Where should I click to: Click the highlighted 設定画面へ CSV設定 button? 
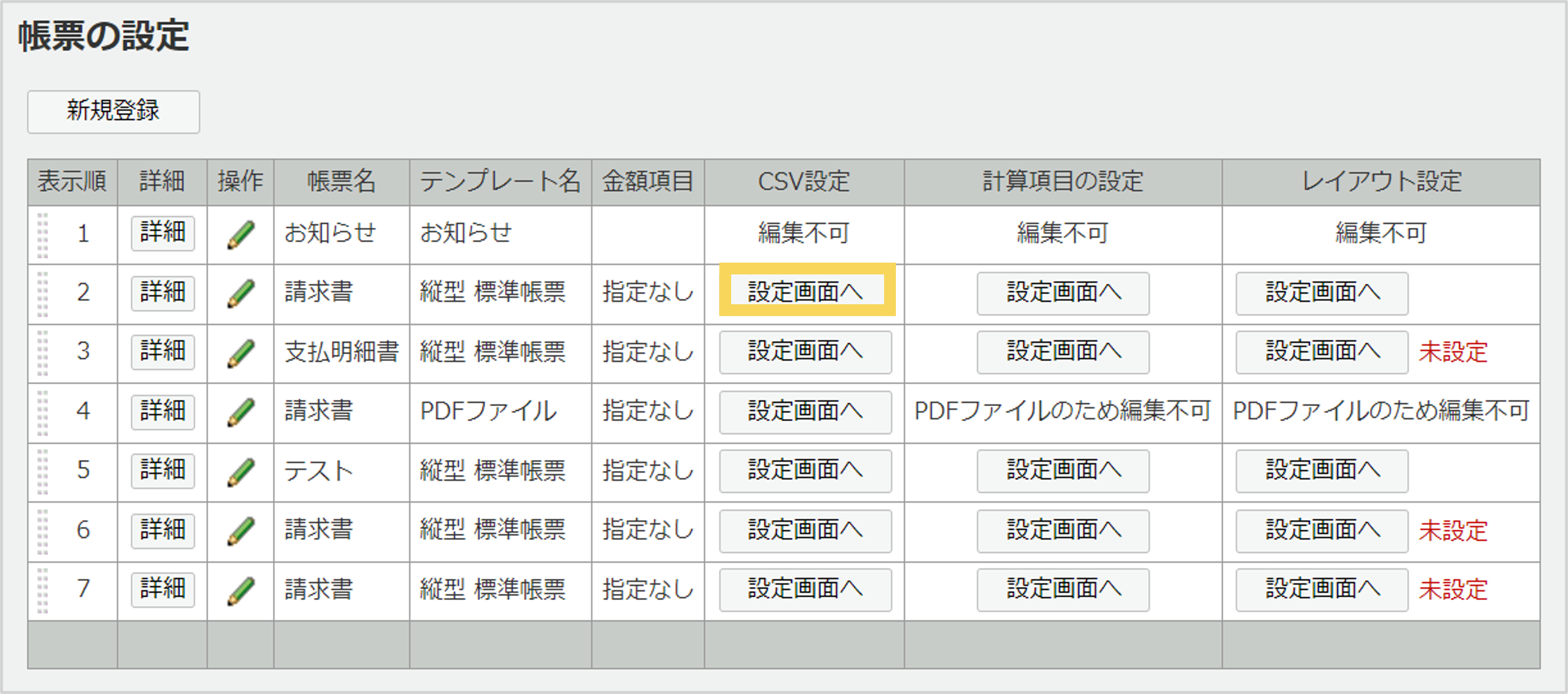tap(805, 293)
